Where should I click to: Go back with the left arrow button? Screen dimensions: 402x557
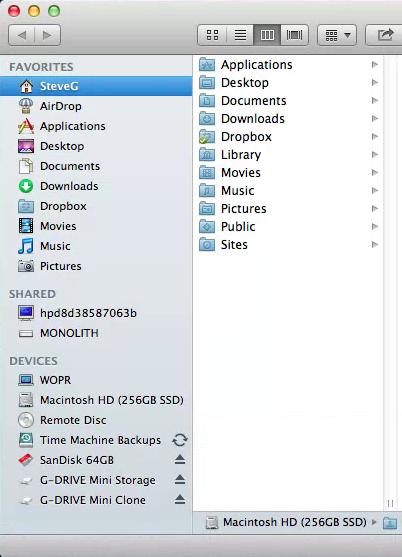pos(22,35)
